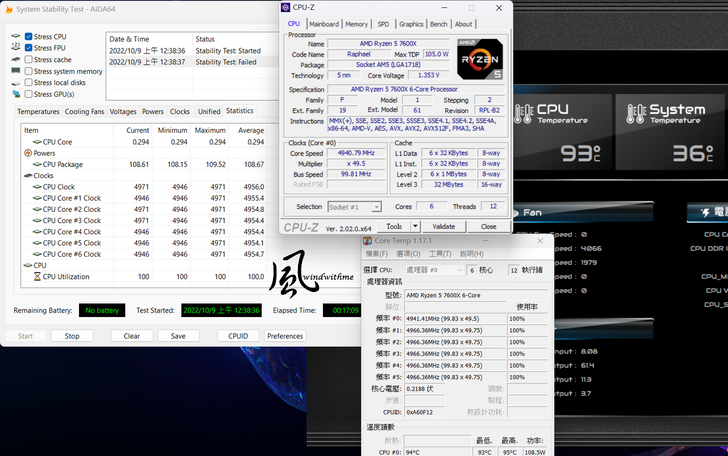The height and width of the screenshot is (456, 728).
Task: Open the Cooling Fans tab
Action: 84,111
